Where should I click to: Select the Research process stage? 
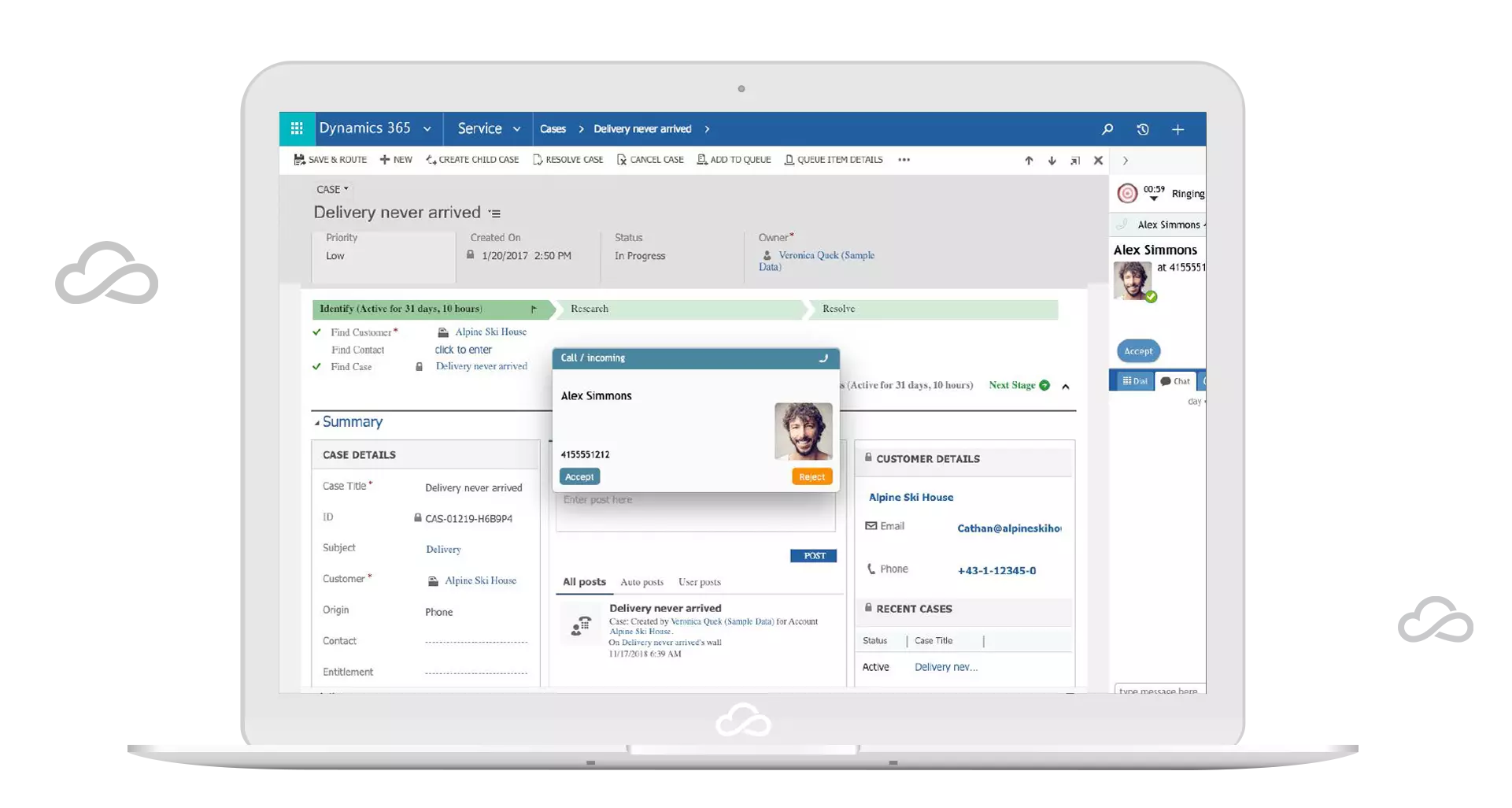(682, 309)
